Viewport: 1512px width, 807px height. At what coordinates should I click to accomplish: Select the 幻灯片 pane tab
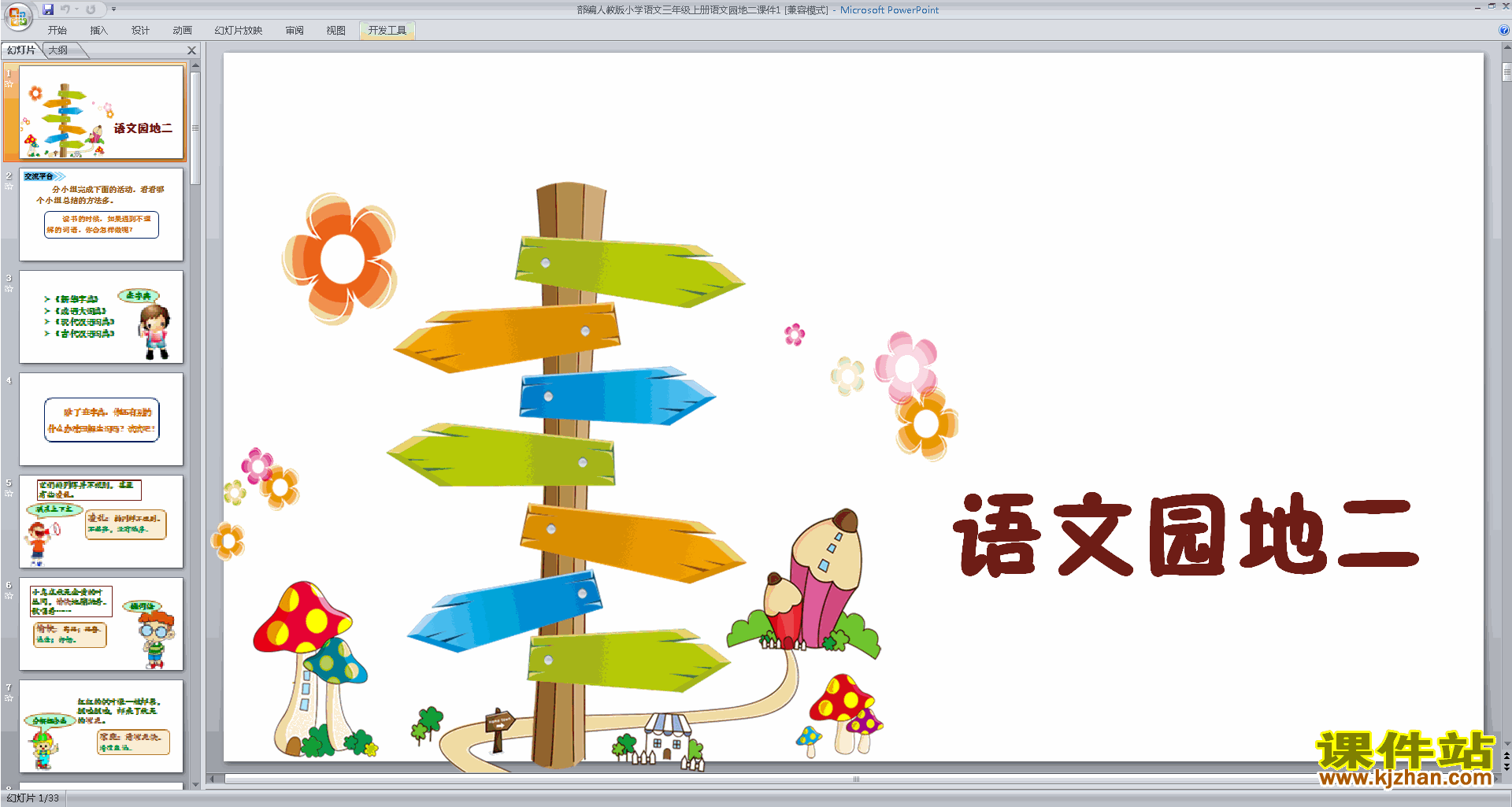pos(21,50)
